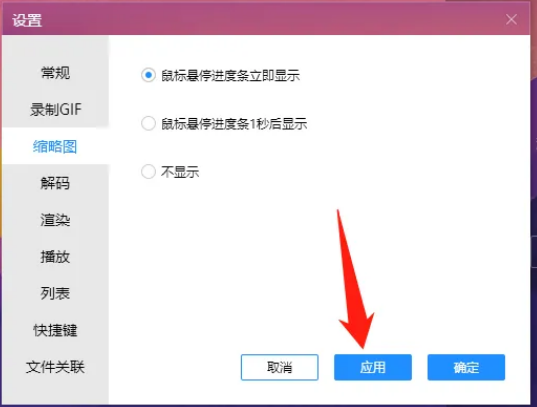
Task: Open the 常规 settings tab
Action: click(x=55, y=73)
